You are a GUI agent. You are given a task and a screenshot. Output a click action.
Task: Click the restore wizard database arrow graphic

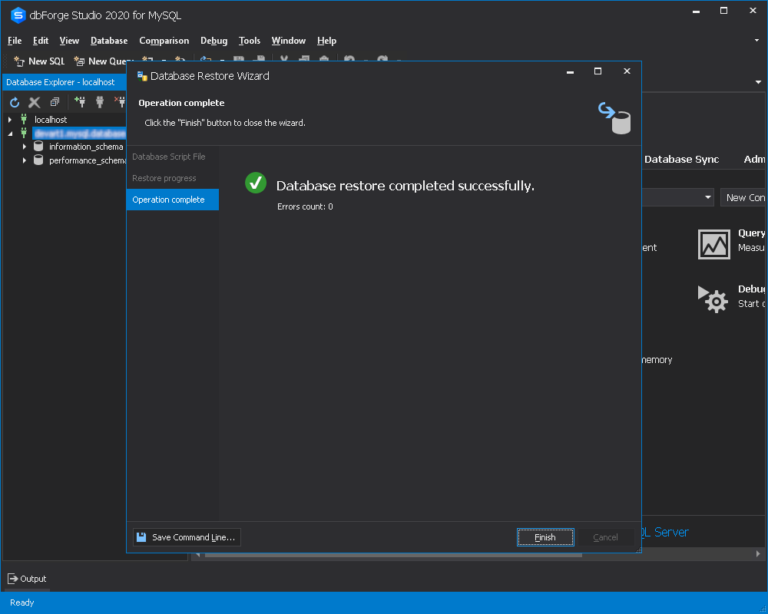click(x=614, y=118)
